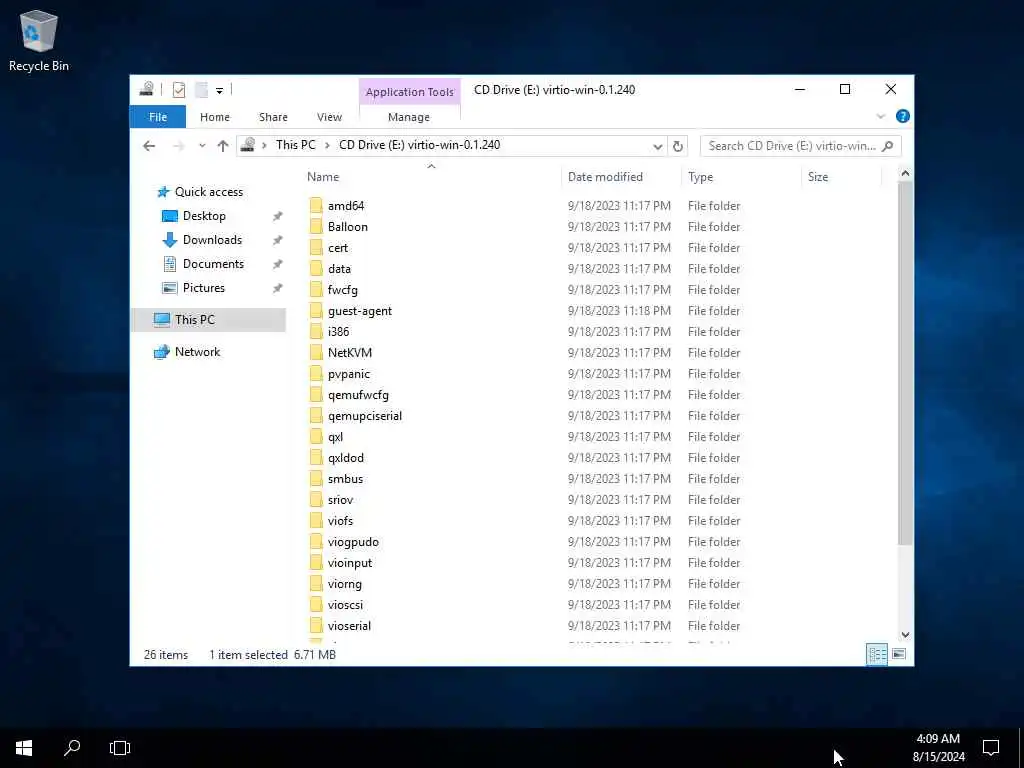This screenshot has width=1024, height=768.
Task: Go forward using the Forward arrow
Action: coord(178,146)
